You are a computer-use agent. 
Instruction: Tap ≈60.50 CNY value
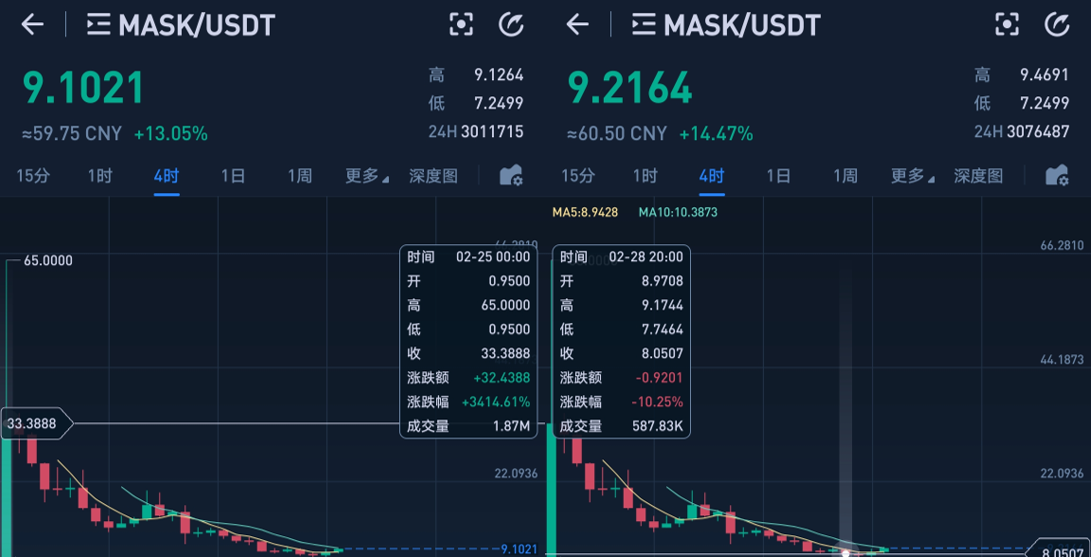click(617, 134)
